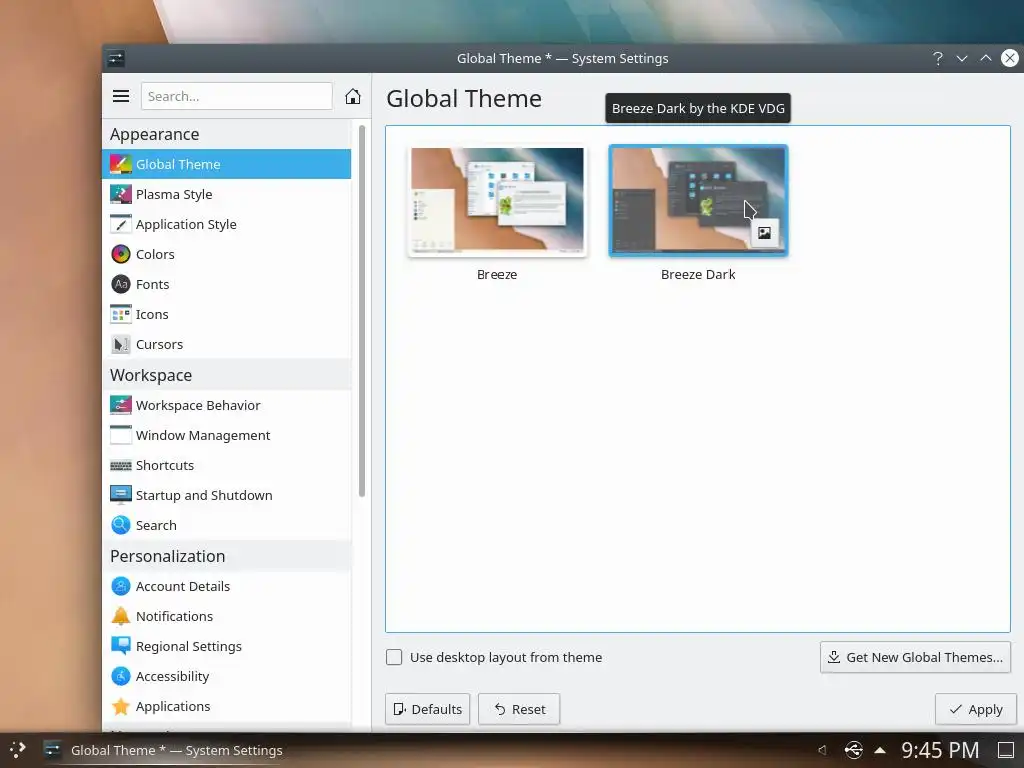Click the Apply button
This screenshot has height=768, width=1024.
tap(976, 709)
